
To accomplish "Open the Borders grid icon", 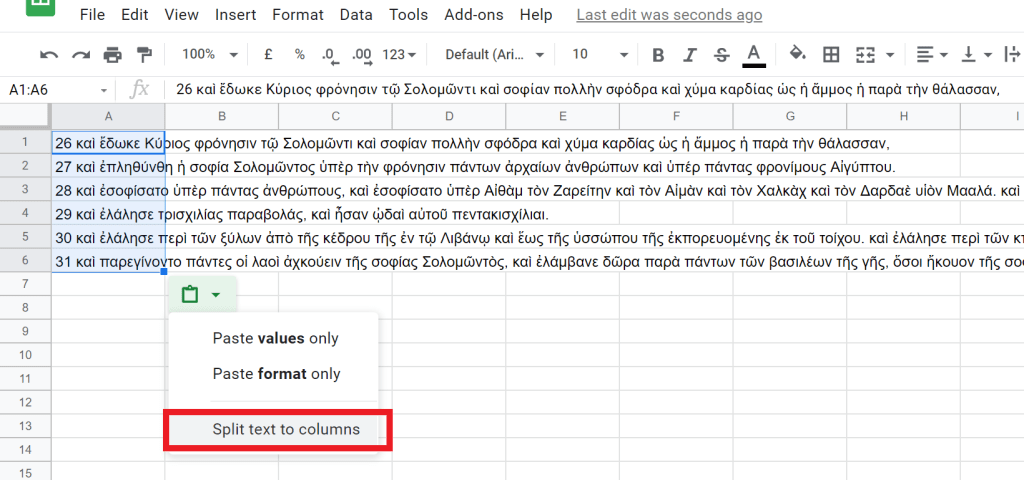I will [831, 54].
